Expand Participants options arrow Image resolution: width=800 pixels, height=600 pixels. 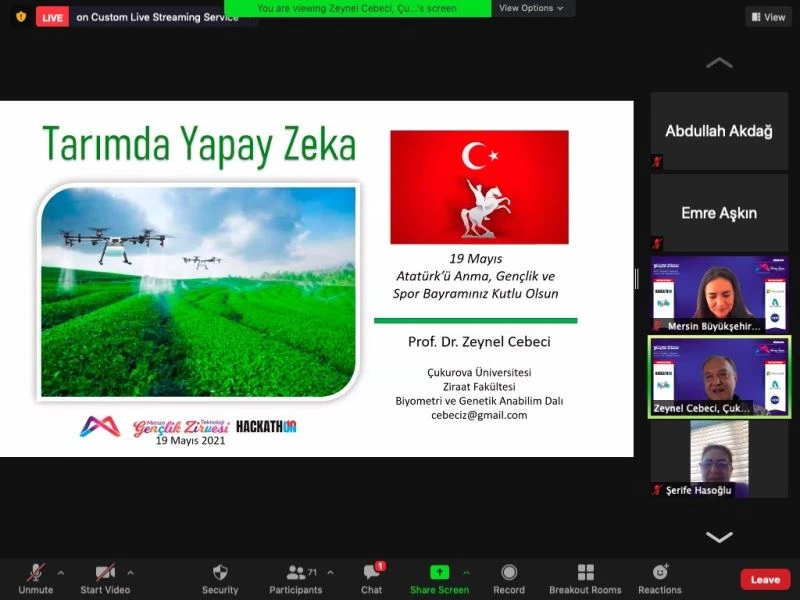pyautogui.click(x=330, y=573)
